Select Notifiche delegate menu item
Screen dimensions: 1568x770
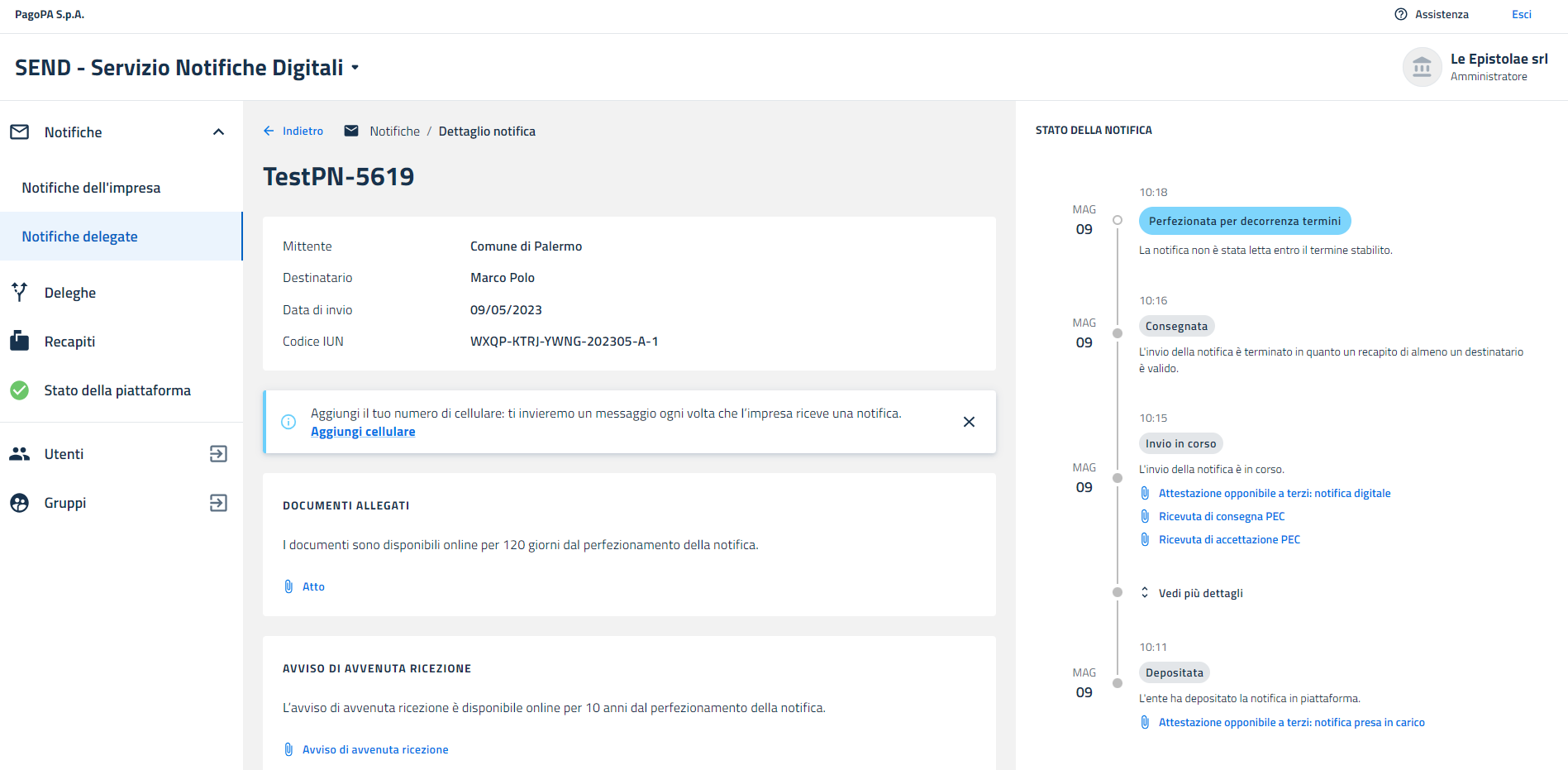coord(79,237)
